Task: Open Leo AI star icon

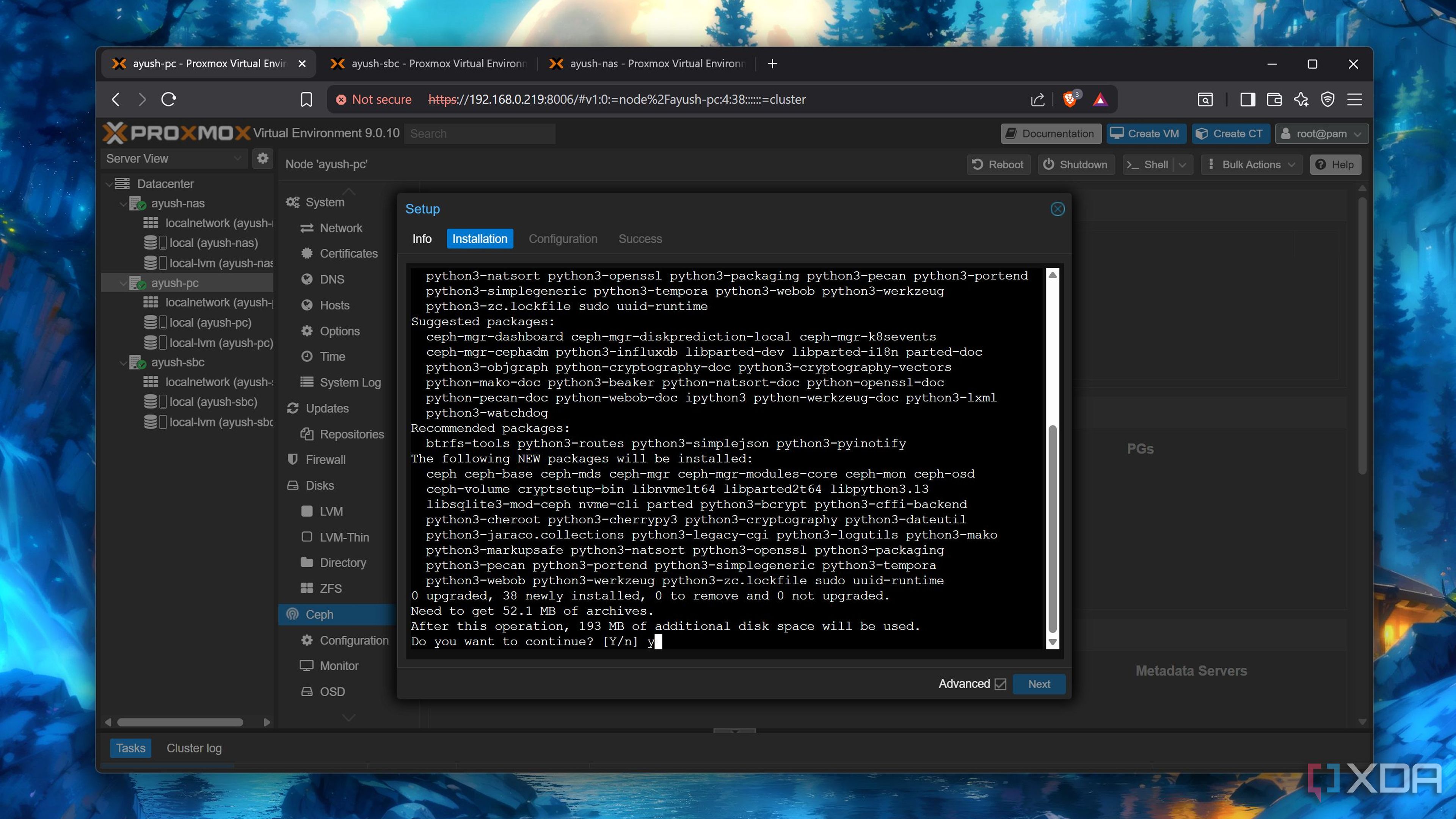Action: (1301, 99)
